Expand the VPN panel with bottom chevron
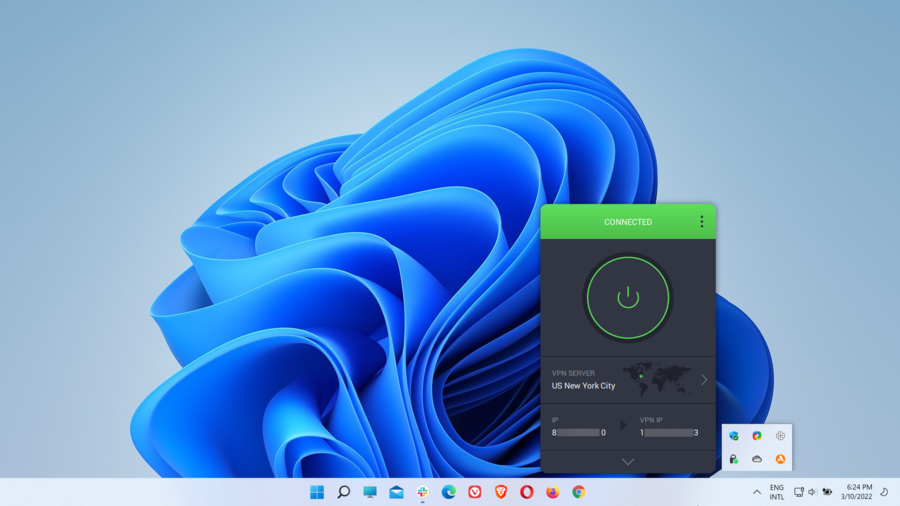Viewport: 900px width, 506px height. click(x=627, y=461)
